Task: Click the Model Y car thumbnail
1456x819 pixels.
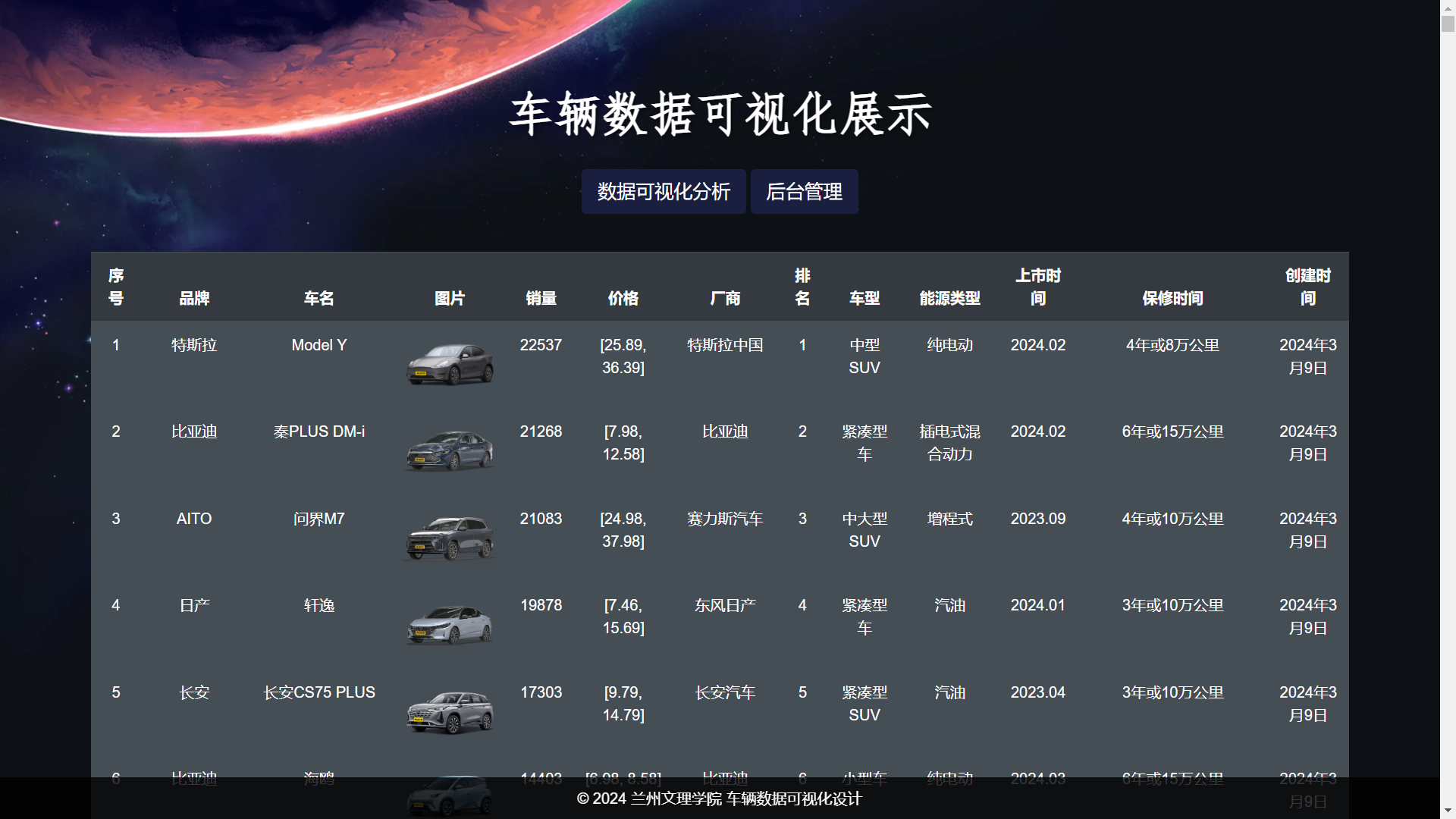Action: tap(450, 364)
